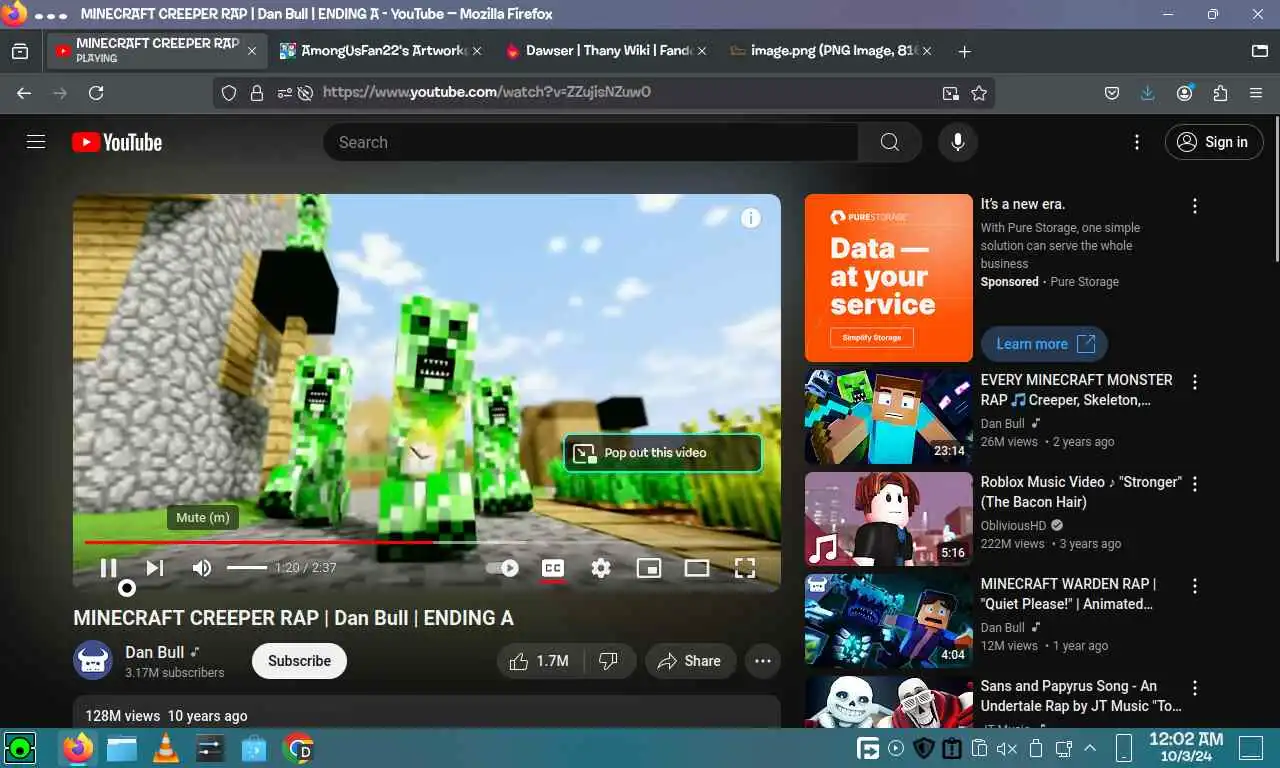
Task: Search with your voice microphone
Action: pos(958,142)
